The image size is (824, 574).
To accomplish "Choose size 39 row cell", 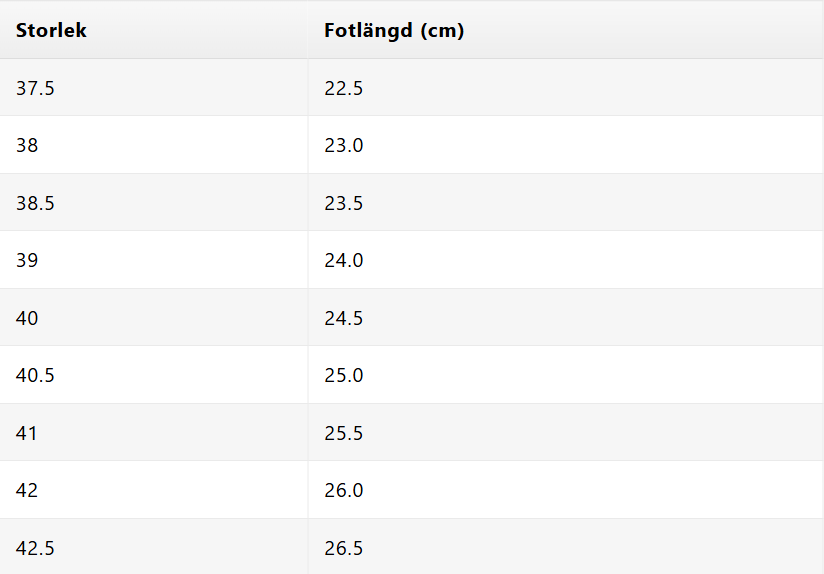I will (x=27, y=260).
